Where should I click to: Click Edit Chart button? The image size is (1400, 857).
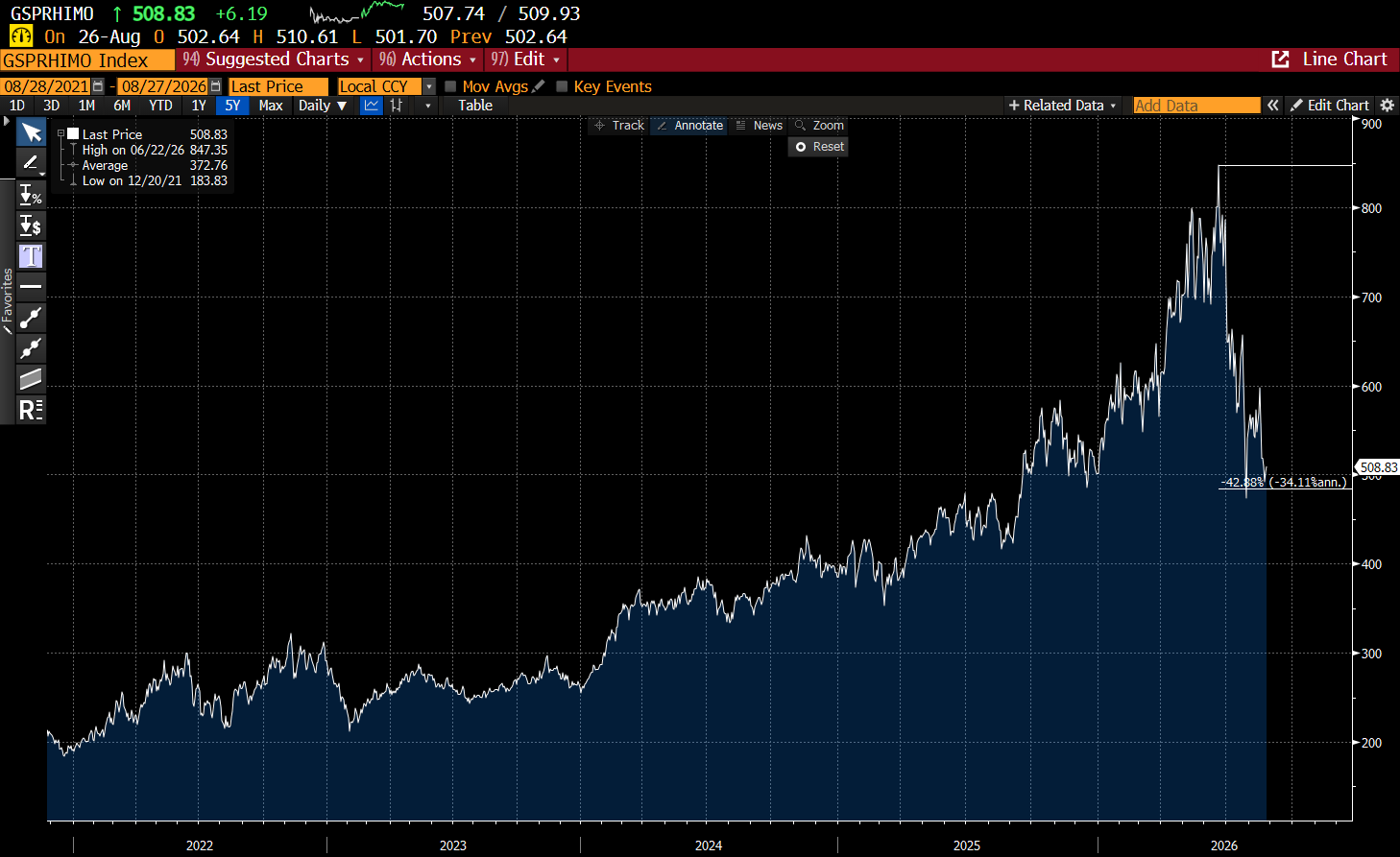point(1329,106)
